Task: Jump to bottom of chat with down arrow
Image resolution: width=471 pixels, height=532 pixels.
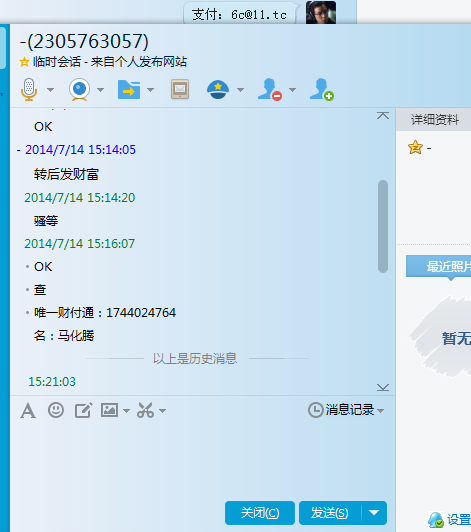Action: coord(383,387)
